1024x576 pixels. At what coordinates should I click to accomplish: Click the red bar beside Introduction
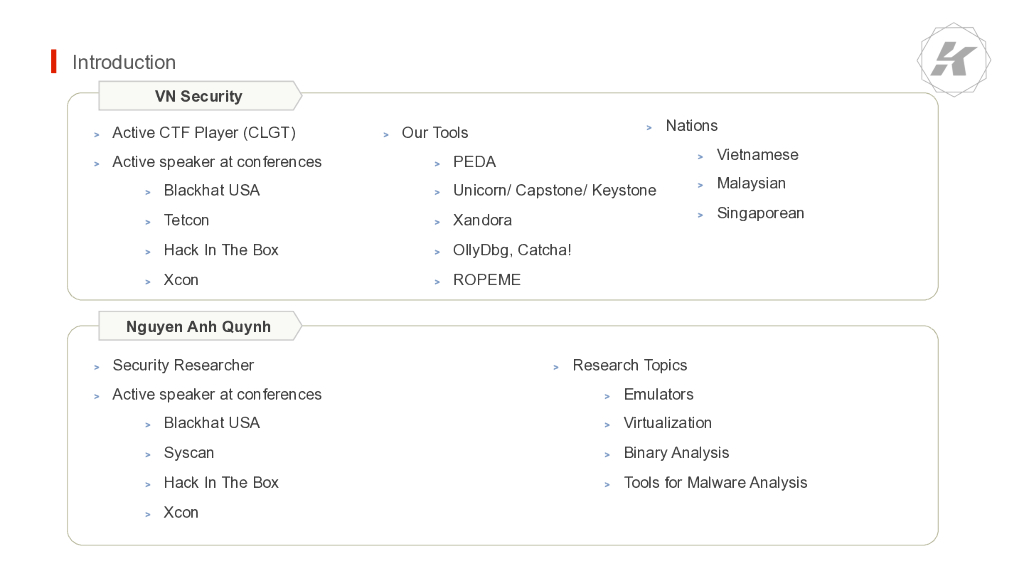[54, 62]
